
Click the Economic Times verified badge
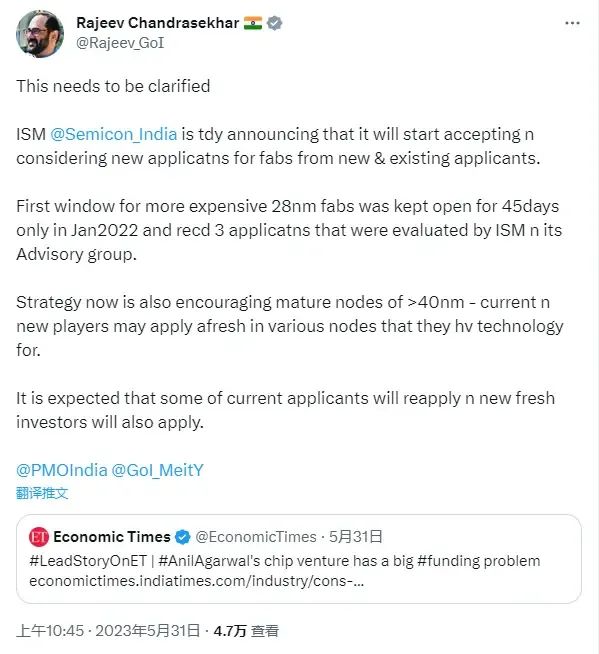[182, 537]
